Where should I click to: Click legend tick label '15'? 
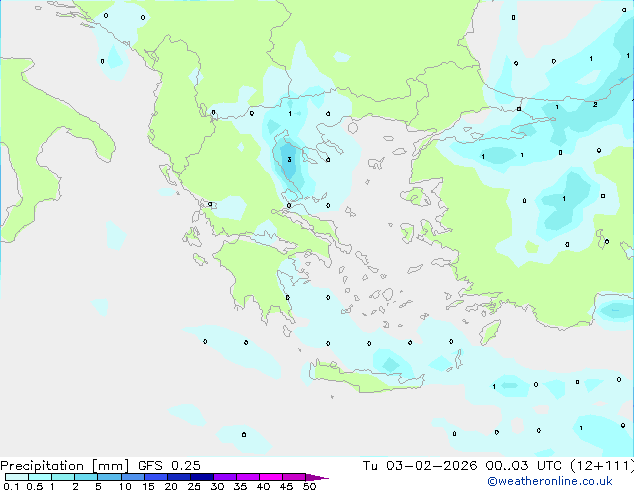tap(148, 486)
